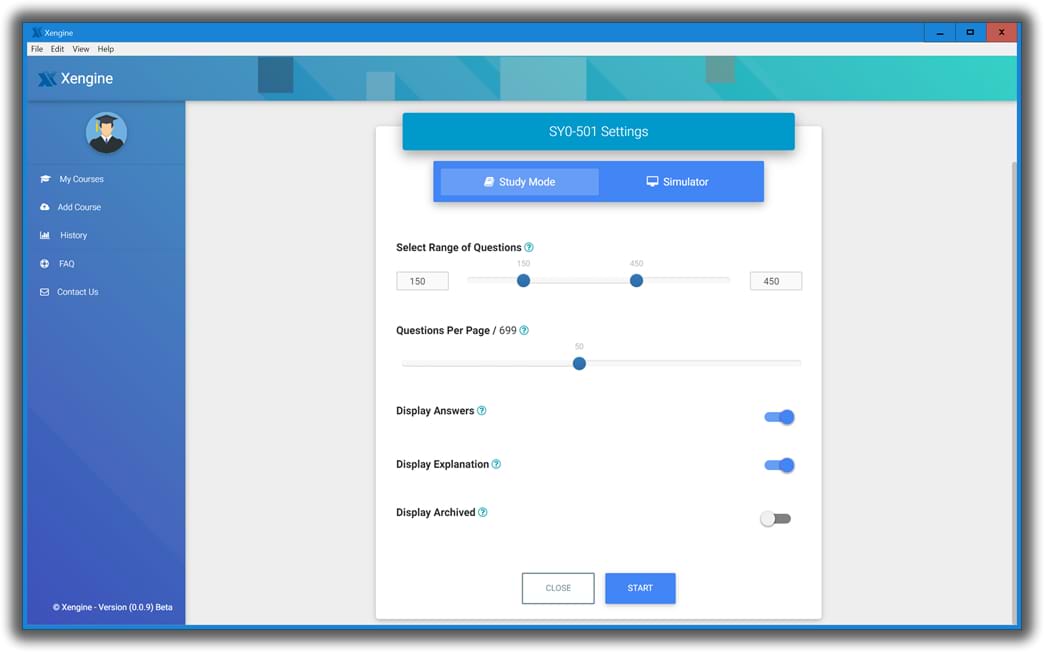Click the START button
This screenshot has height=652, width=1044.
[640, 588]
